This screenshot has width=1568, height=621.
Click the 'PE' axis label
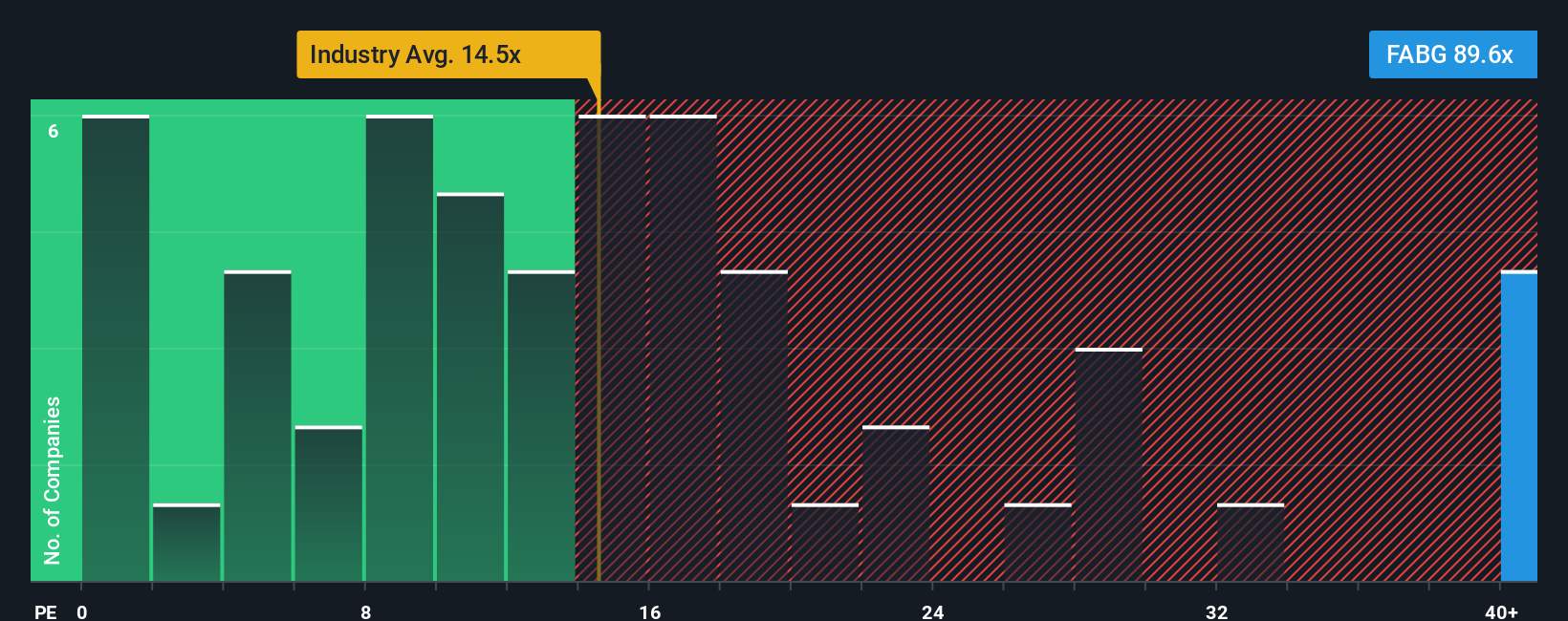tap(46, 611)
